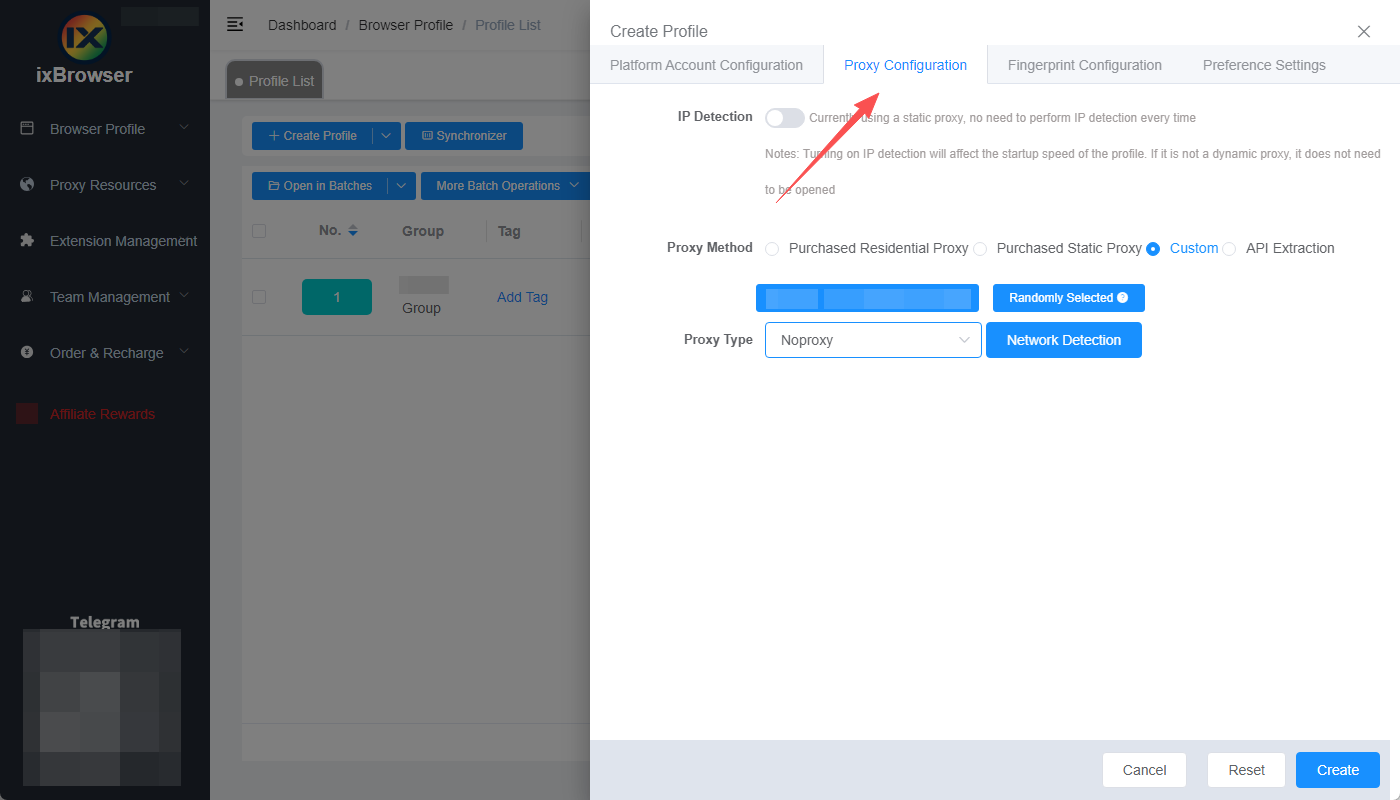Viewport: 1400px width, 800px height.
Task: Sort by the No. column arrows
Action: (352, 231)
